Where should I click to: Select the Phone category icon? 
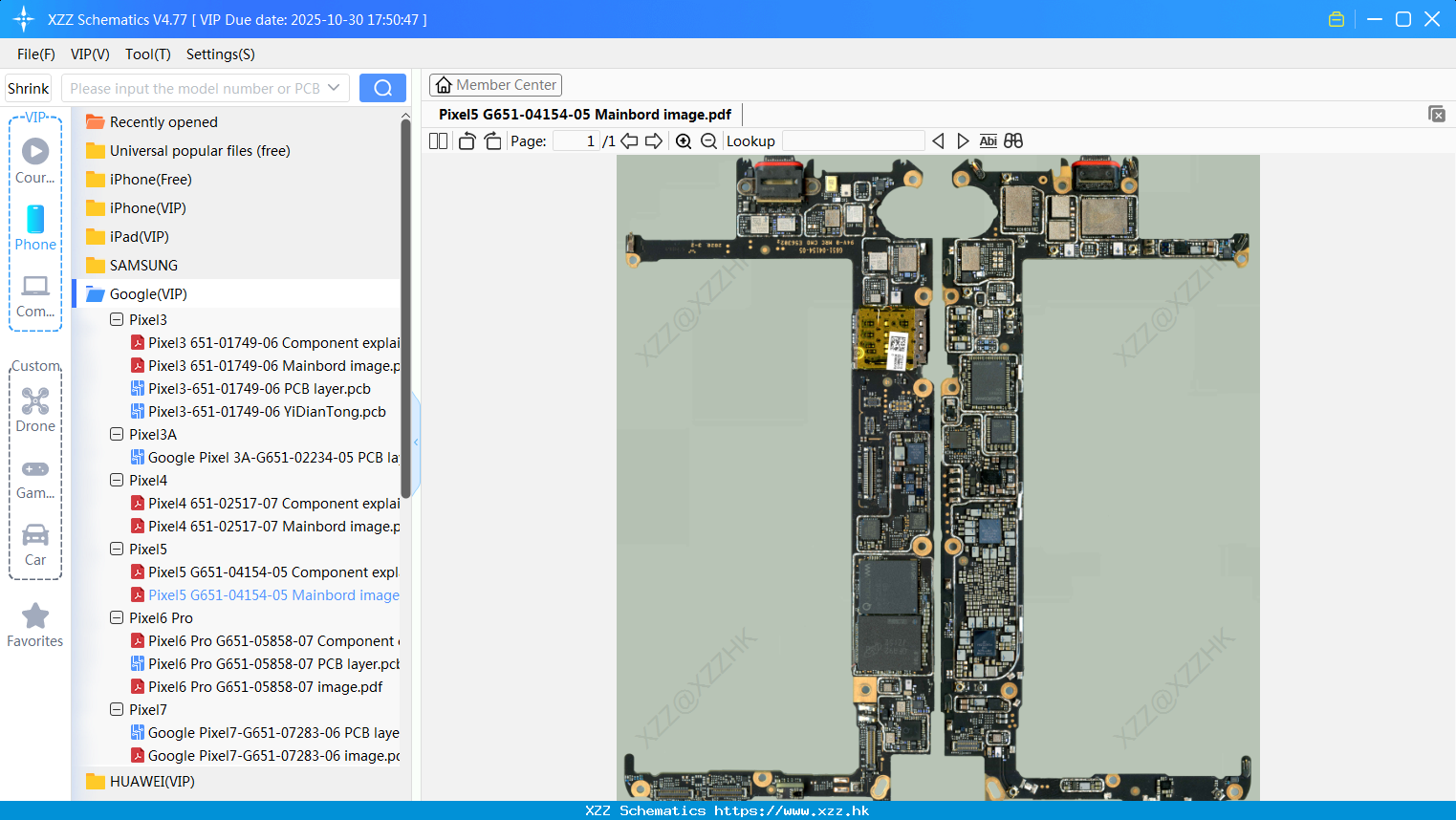[35, 227]
